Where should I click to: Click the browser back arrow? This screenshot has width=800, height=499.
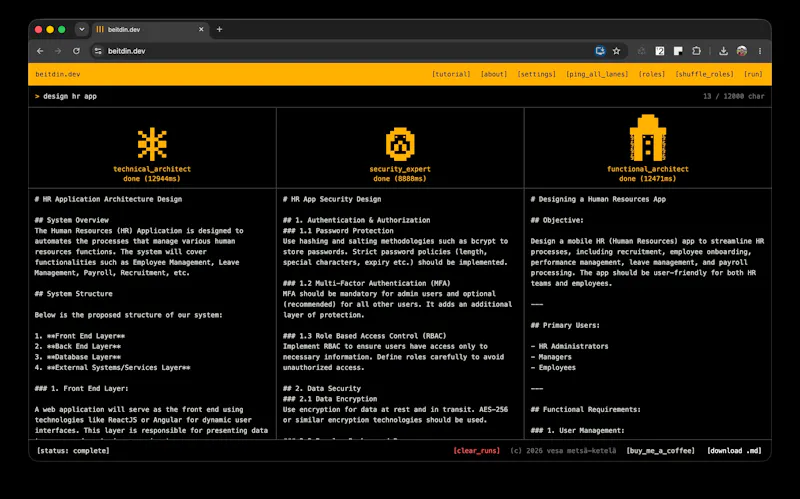(40, 51)
